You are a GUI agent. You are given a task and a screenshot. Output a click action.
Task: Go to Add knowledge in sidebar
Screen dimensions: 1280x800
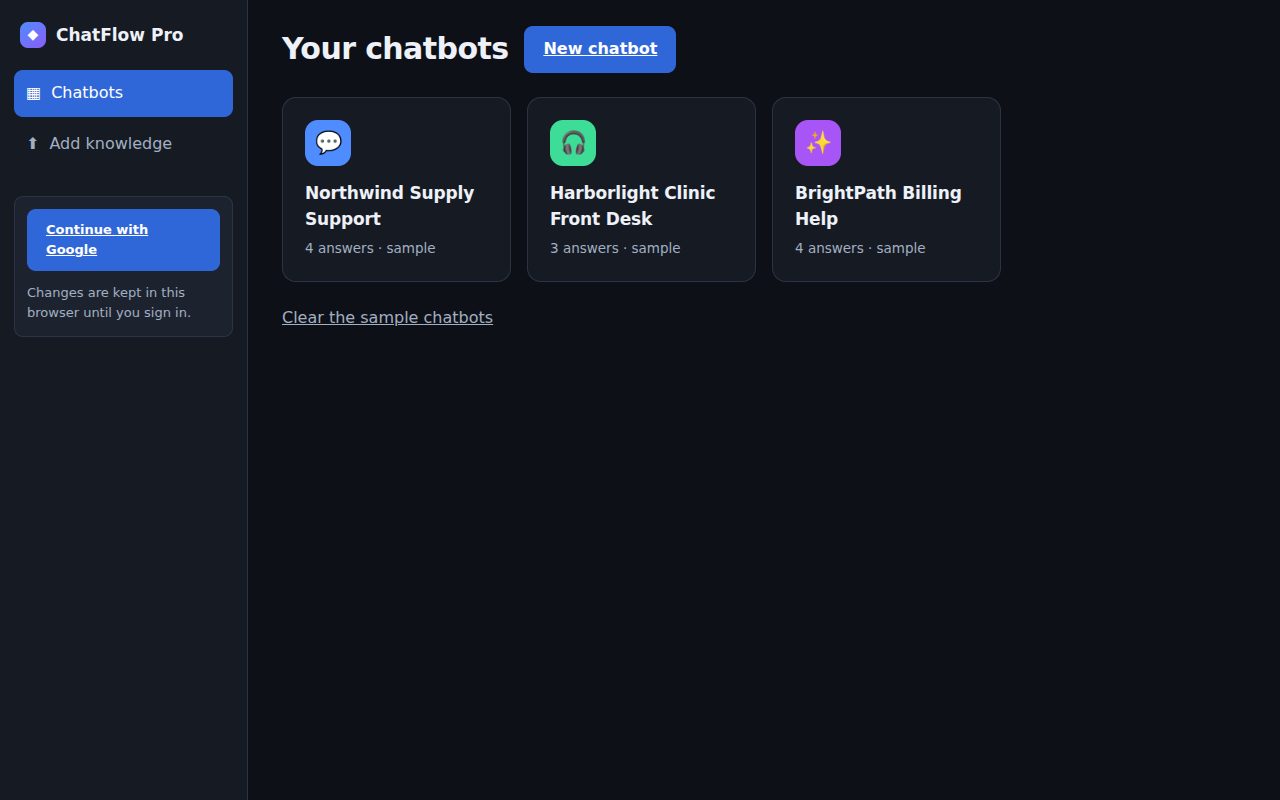[123, 144]
